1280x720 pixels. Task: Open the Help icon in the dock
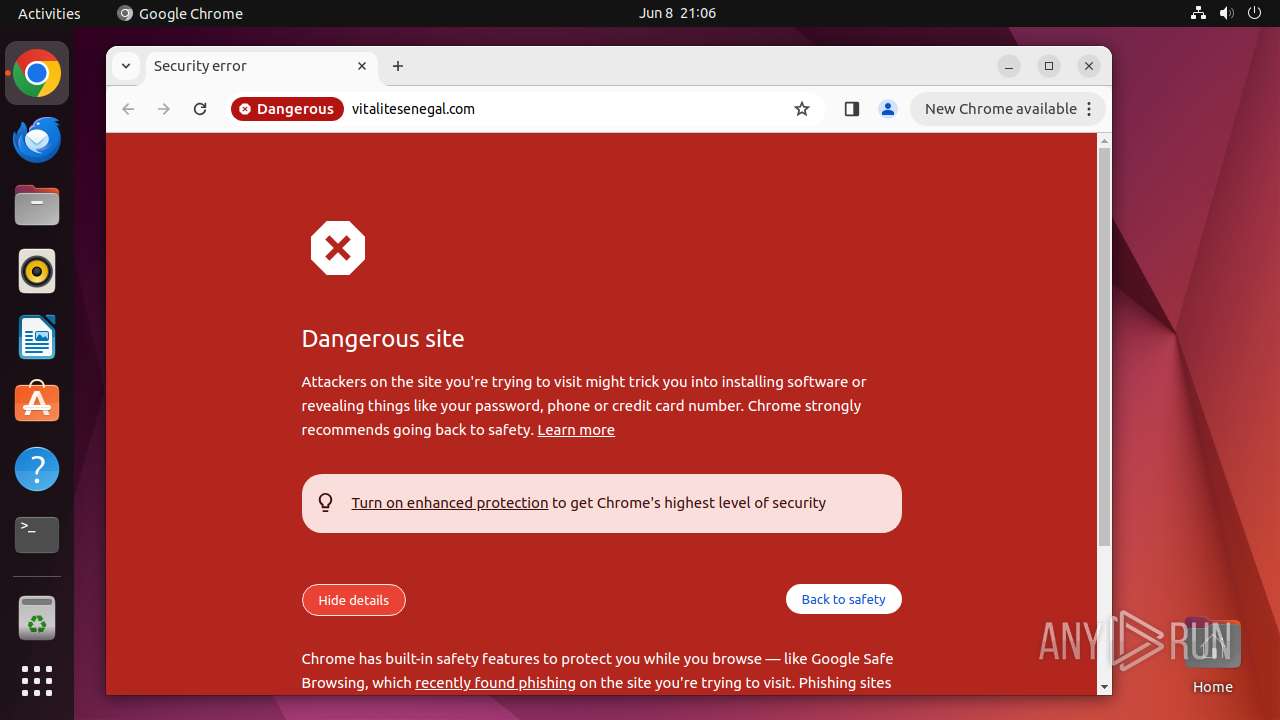(37, 469)
